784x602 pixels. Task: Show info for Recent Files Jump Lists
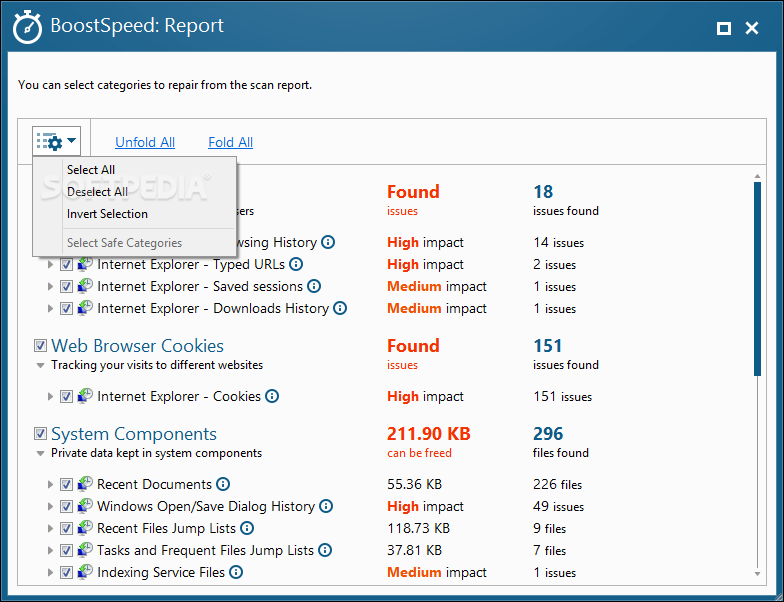(x=247, y=528)
